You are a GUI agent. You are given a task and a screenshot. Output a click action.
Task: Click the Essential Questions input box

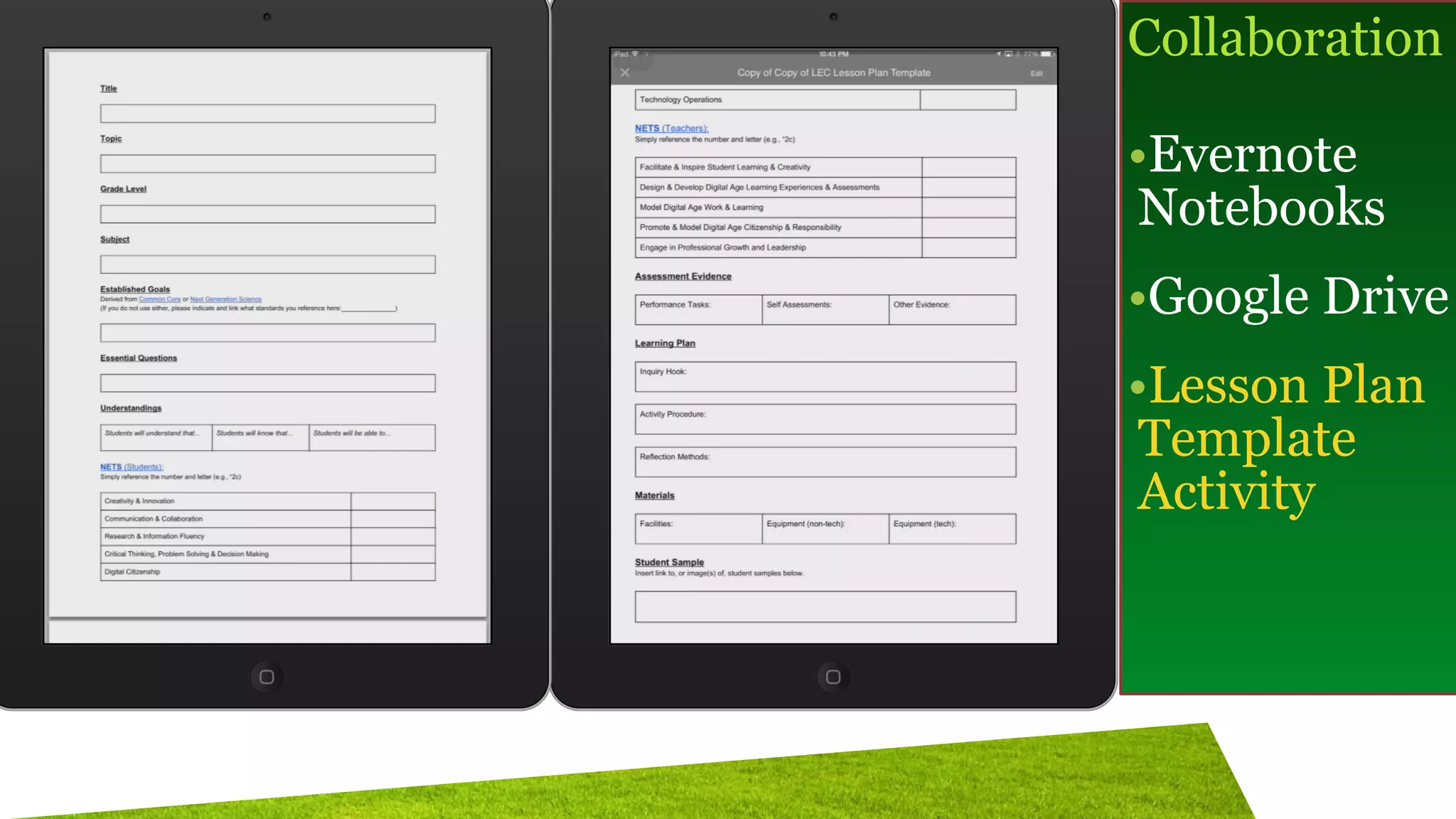[268, 383]
